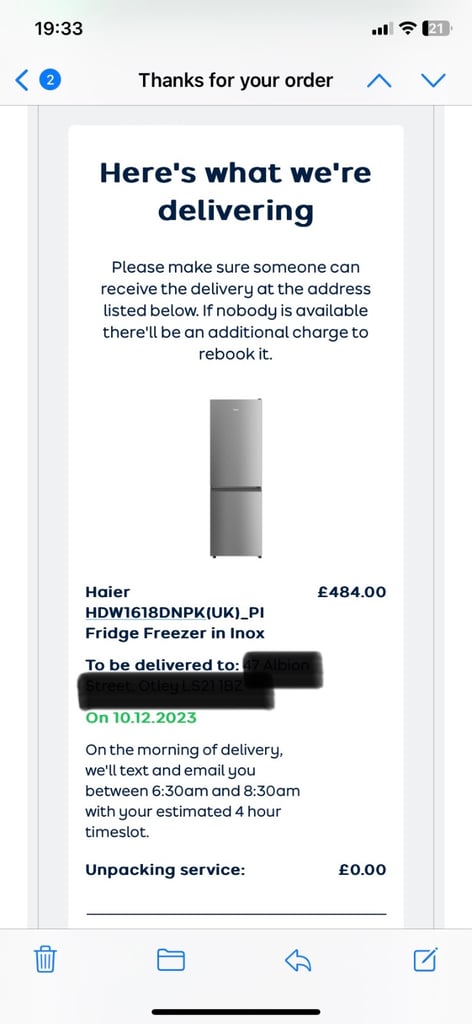
Task: Select the Thanks for your order title
Action: pos(236,80)
